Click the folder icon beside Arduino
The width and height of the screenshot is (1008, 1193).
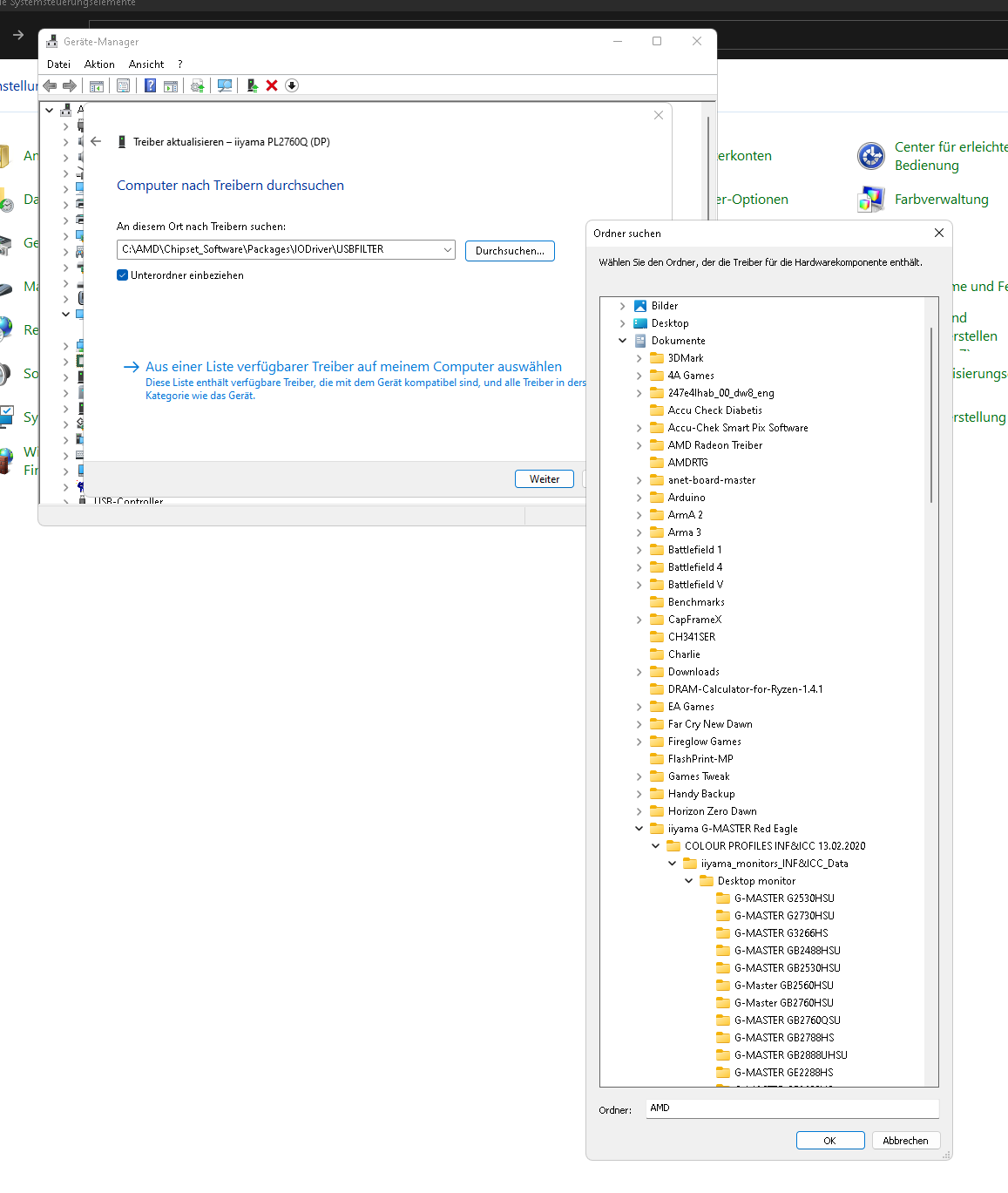coord(657,498)
